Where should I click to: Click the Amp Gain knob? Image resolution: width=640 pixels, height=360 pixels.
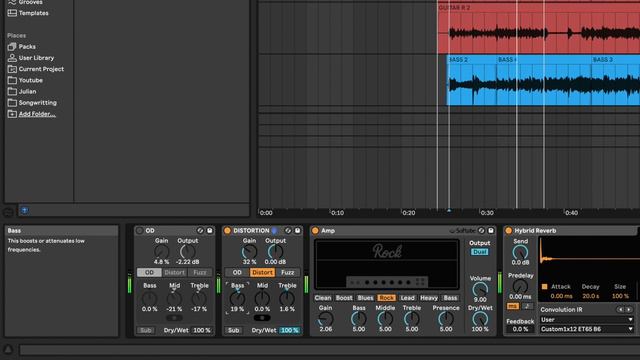[x=326, y=319]
